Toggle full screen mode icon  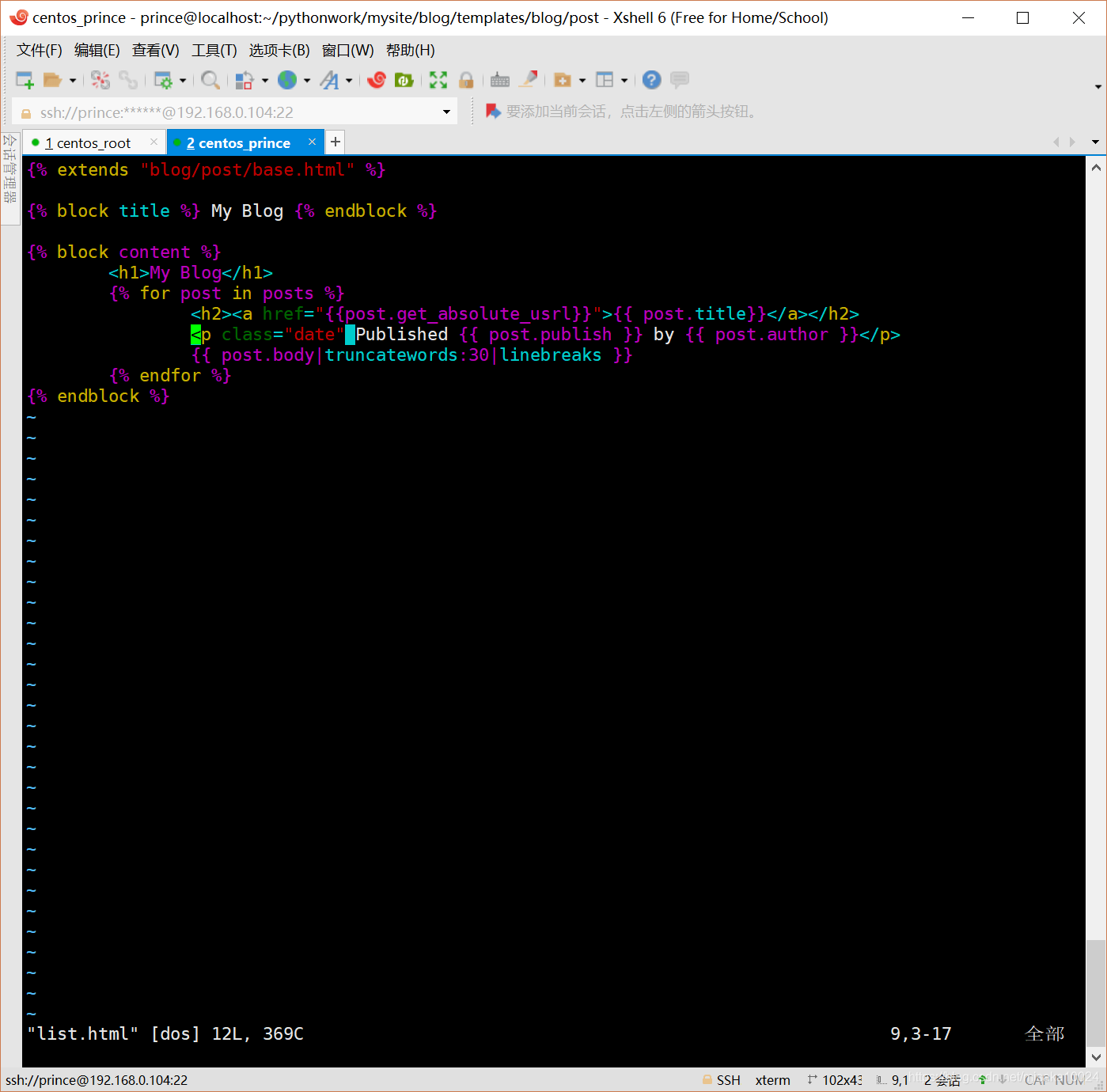pos(438,80)
